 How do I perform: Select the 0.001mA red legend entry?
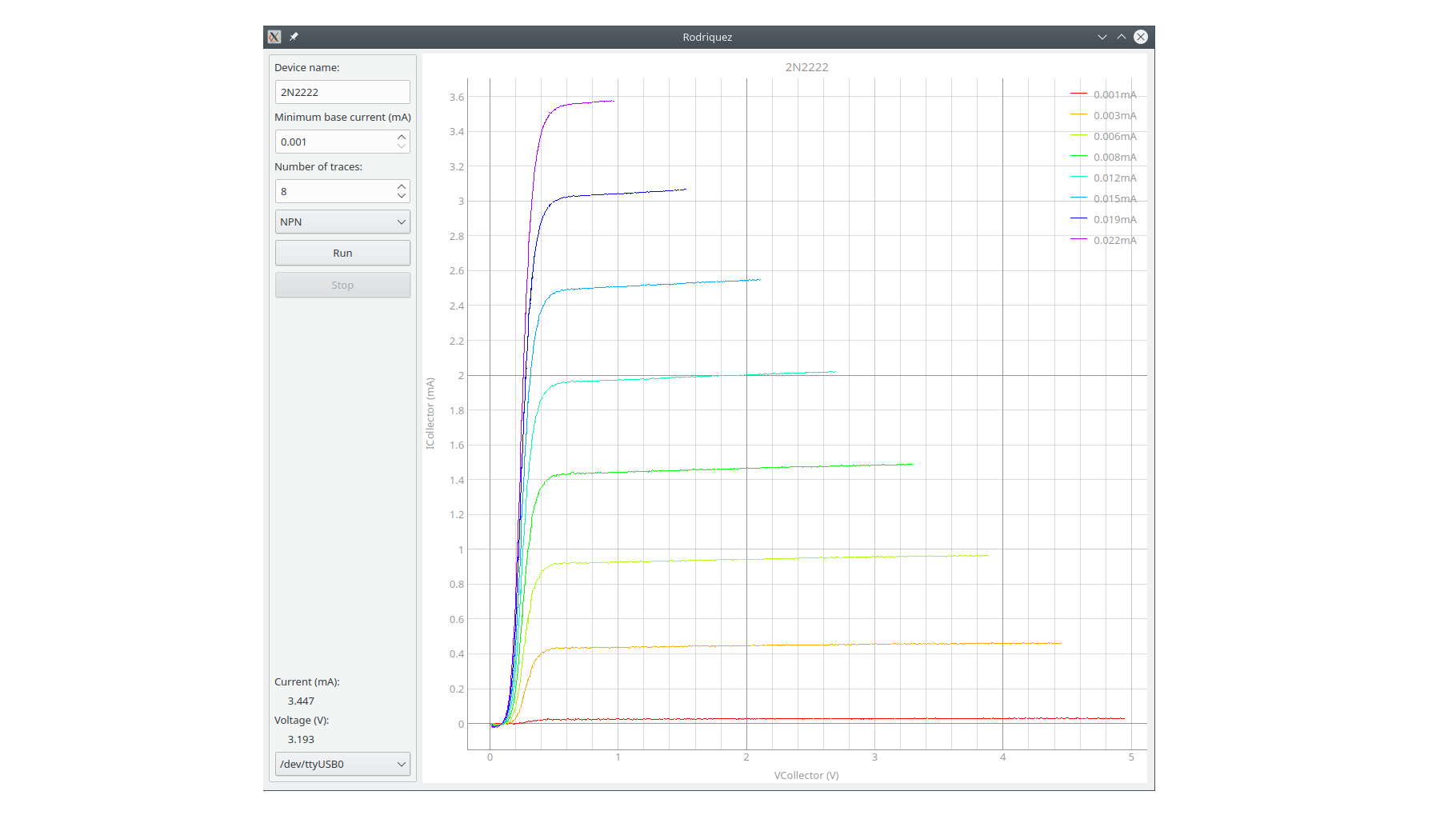(x=1114, y=94)
